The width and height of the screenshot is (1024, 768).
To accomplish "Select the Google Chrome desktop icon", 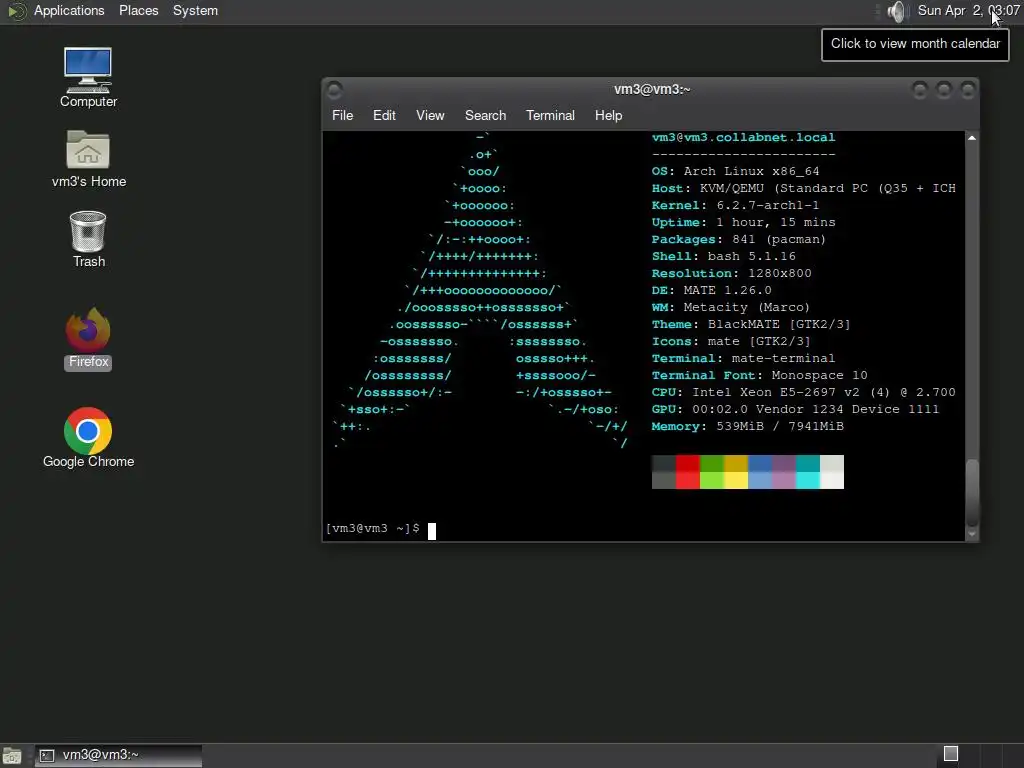I will click(x=88, y=438).
